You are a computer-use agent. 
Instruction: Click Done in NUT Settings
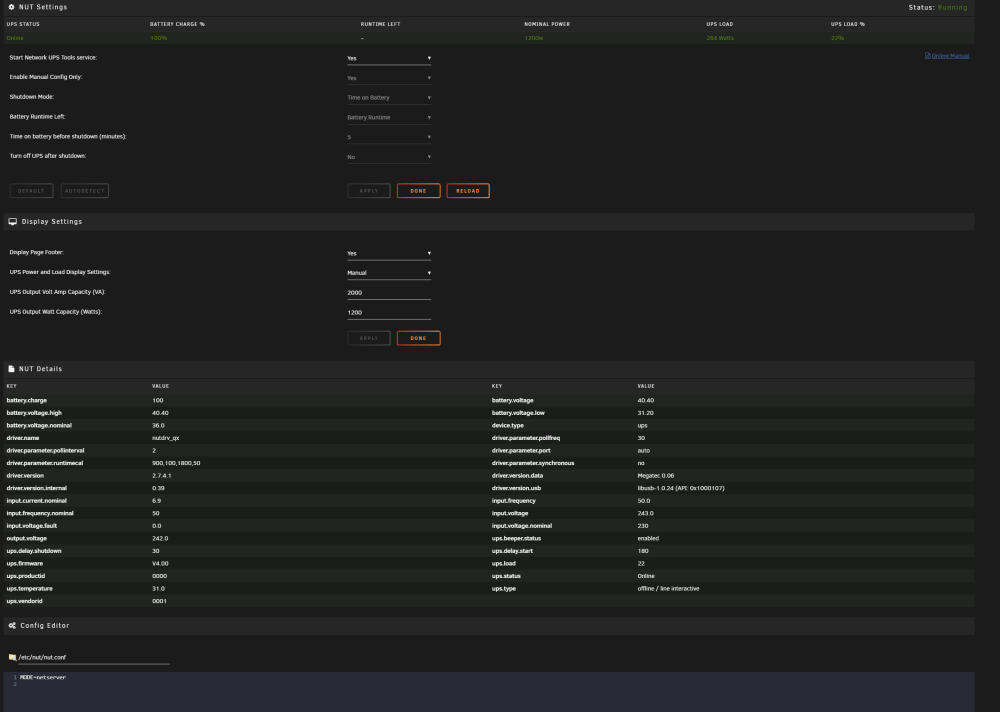coord(418,191)
